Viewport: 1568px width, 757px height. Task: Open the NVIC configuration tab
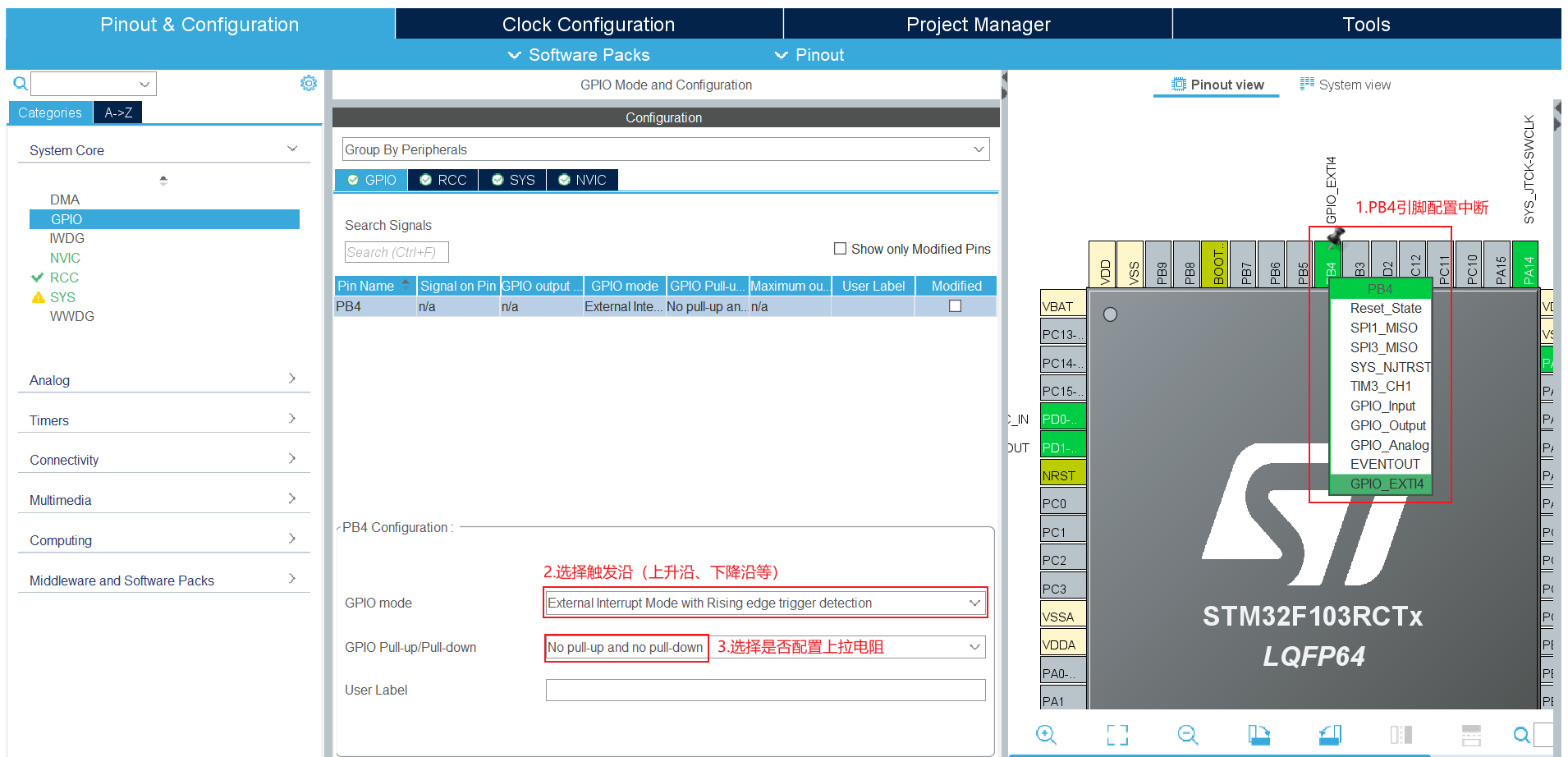(x=582, y=180)
